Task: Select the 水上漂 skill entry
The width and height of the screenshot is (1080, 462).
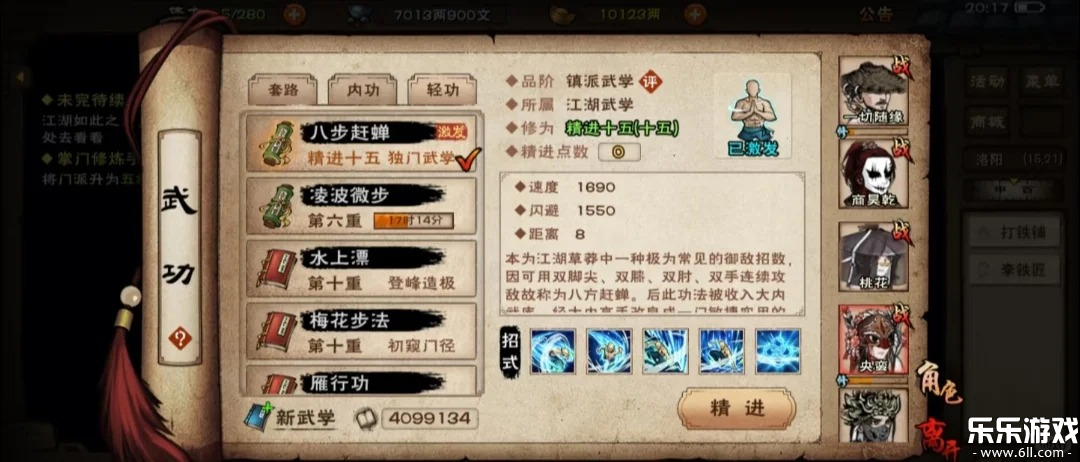Action: (x=361, y=269)
